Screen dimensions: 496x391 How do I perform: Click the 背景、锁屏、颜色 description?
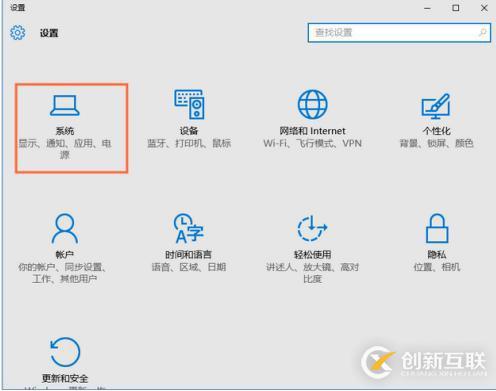[436, 143]
